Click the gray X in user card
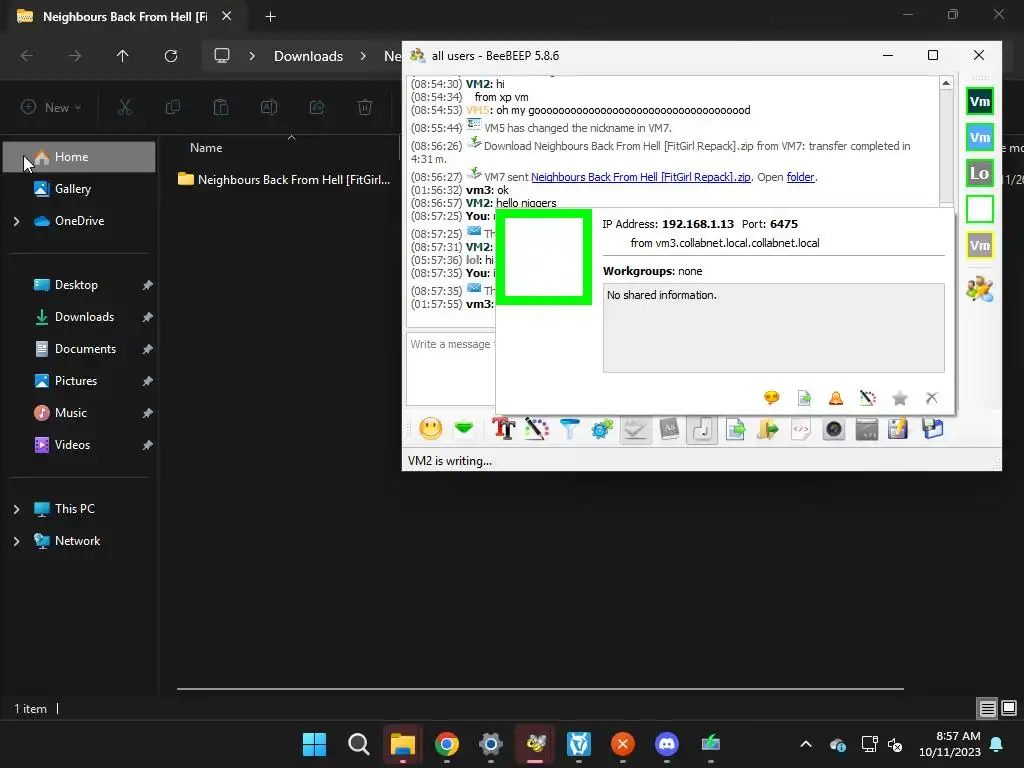The image size is (1024, 768). point(932,398)
